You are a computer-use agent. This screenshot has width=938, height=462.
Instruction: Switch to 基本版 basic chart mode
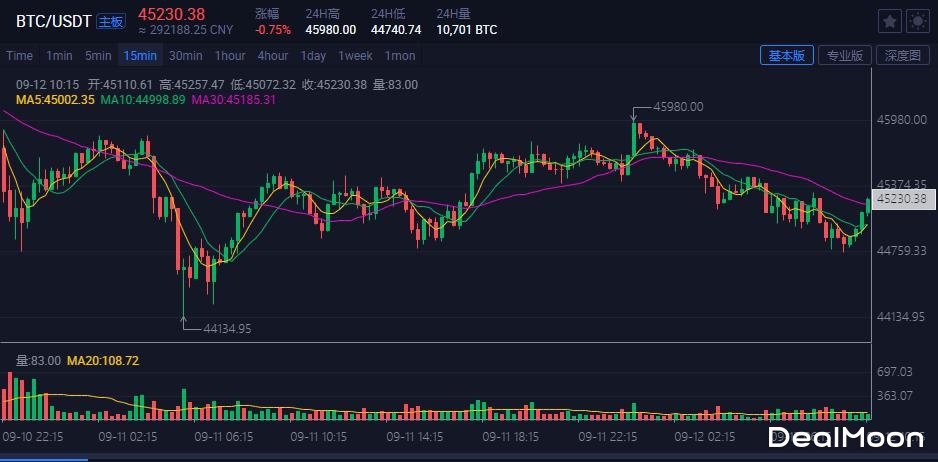(x=786, y=56)
